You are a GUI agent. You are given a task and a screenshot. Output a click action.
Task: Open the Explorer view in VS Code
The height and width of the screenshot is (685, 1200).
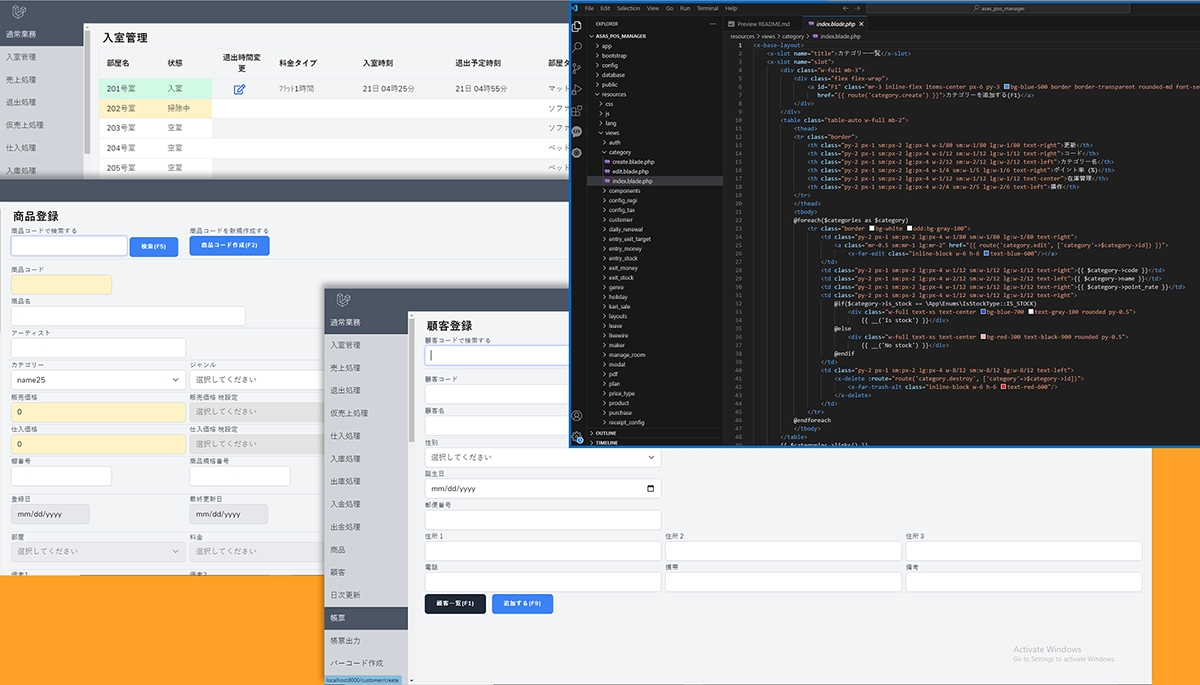click(x=579, y=24)
